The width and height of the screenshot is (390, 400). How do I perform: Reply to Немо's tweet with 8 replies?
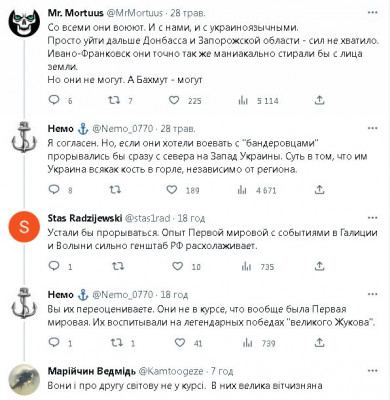click(54, 189)
